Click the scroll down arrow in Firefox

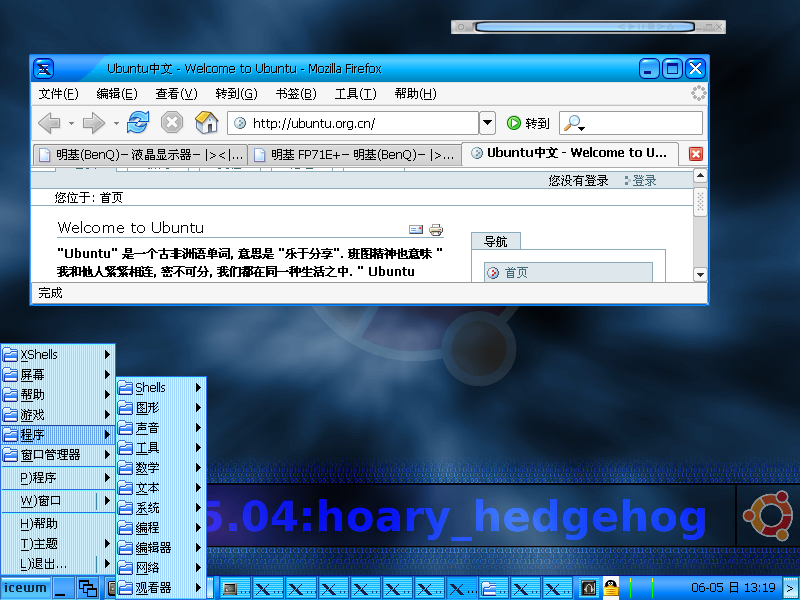coord(700,274)
